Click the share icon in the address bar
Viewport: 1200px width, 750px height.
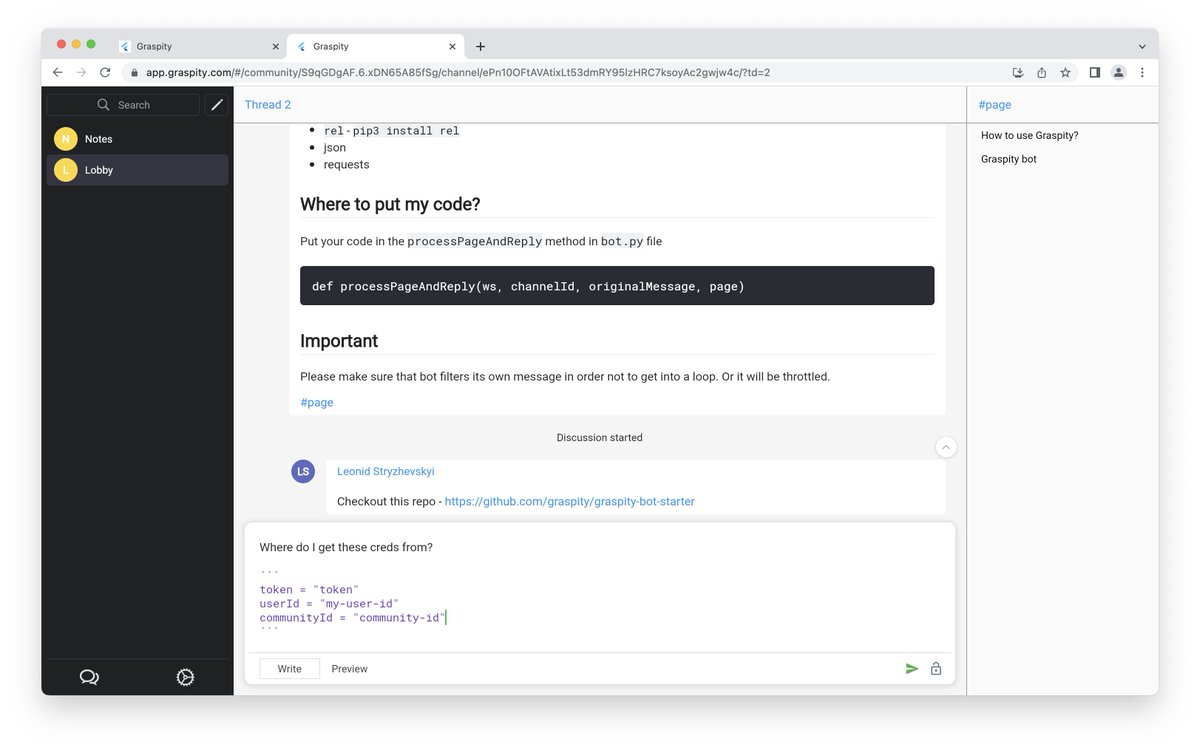(1042, 72)
